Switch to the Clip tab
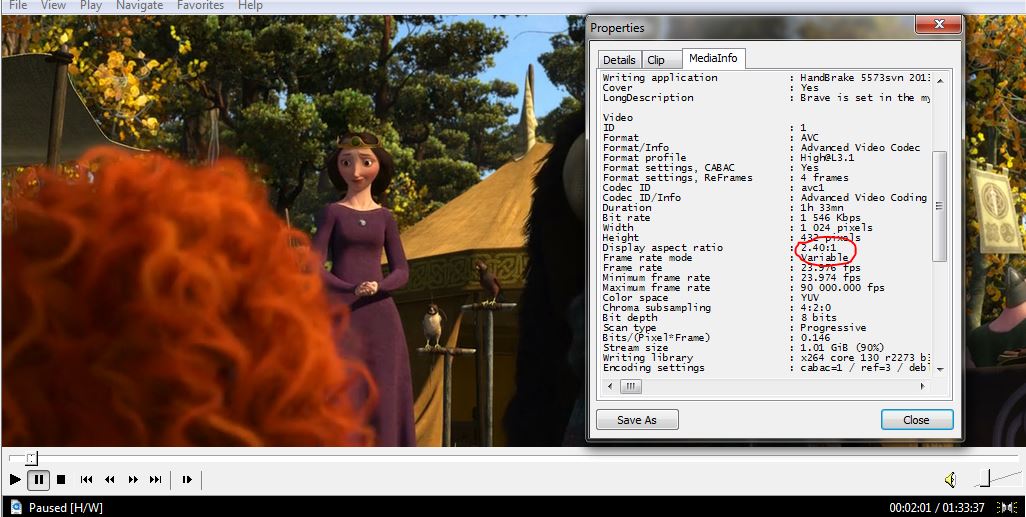This screenshot has height=517, width=1026. (x=656, y=60)
